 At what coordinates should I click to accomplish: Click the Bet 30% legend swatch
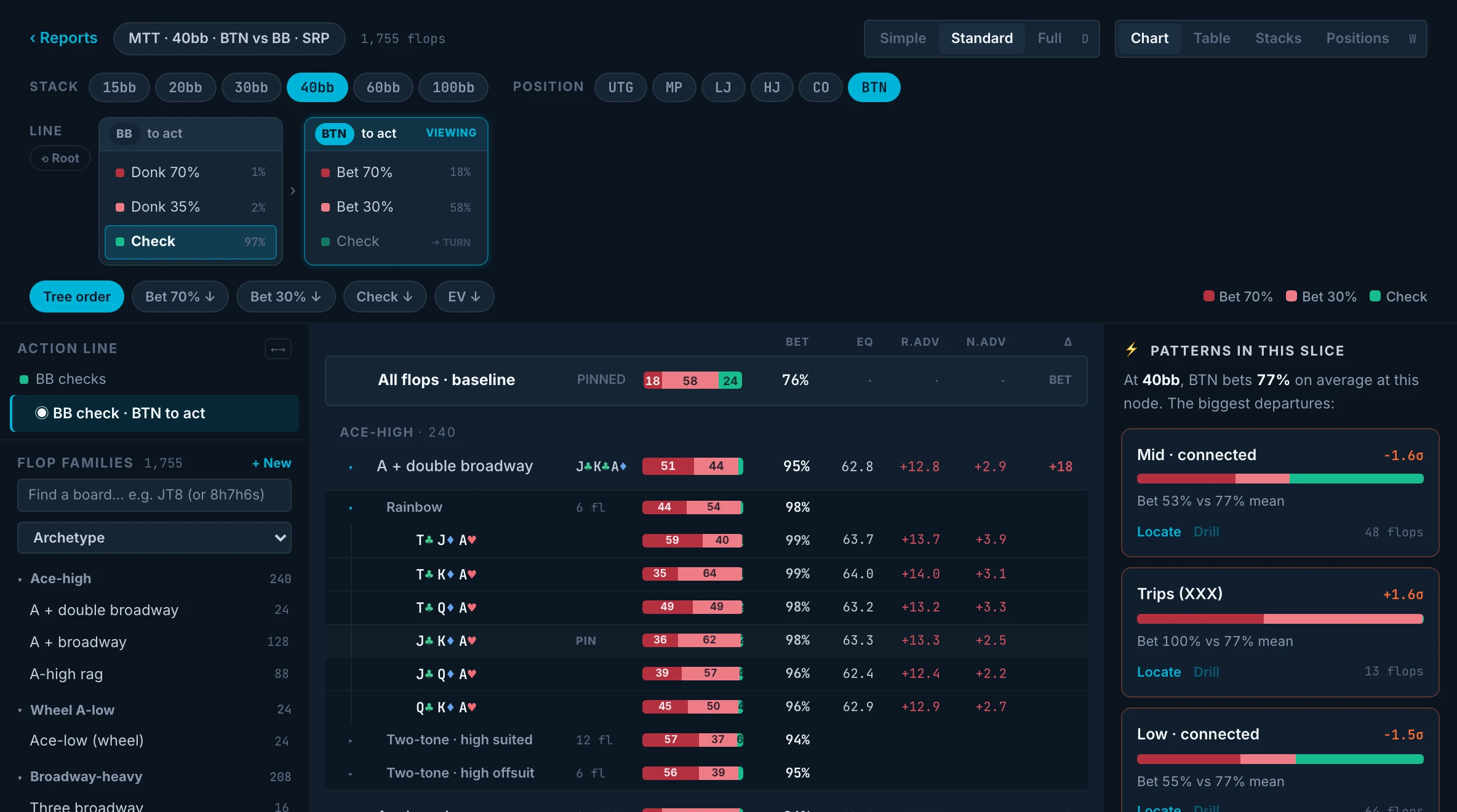click(x=1291, y=296)
